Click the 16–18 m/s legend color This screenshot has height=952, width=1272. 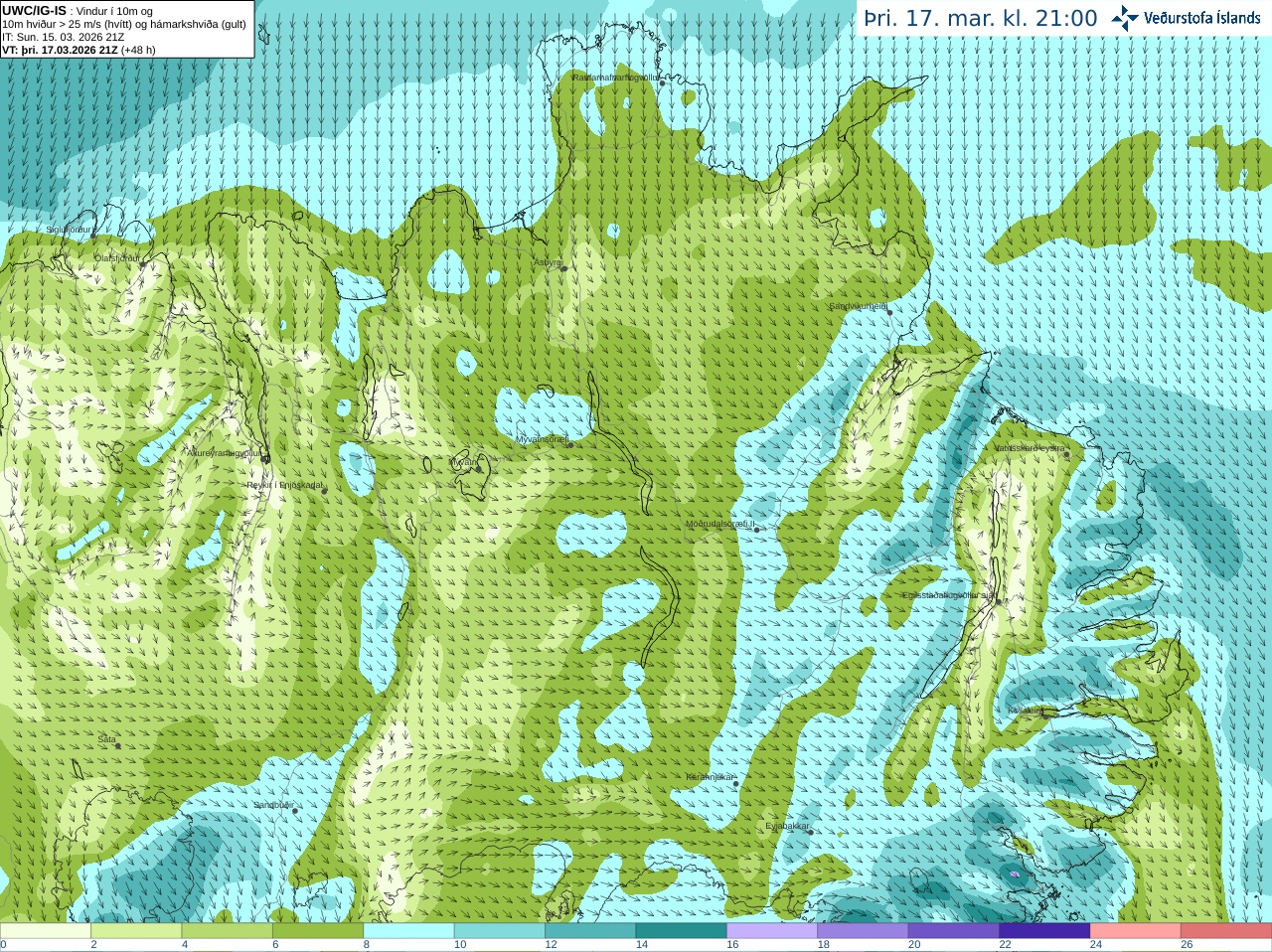pos(772,931)
